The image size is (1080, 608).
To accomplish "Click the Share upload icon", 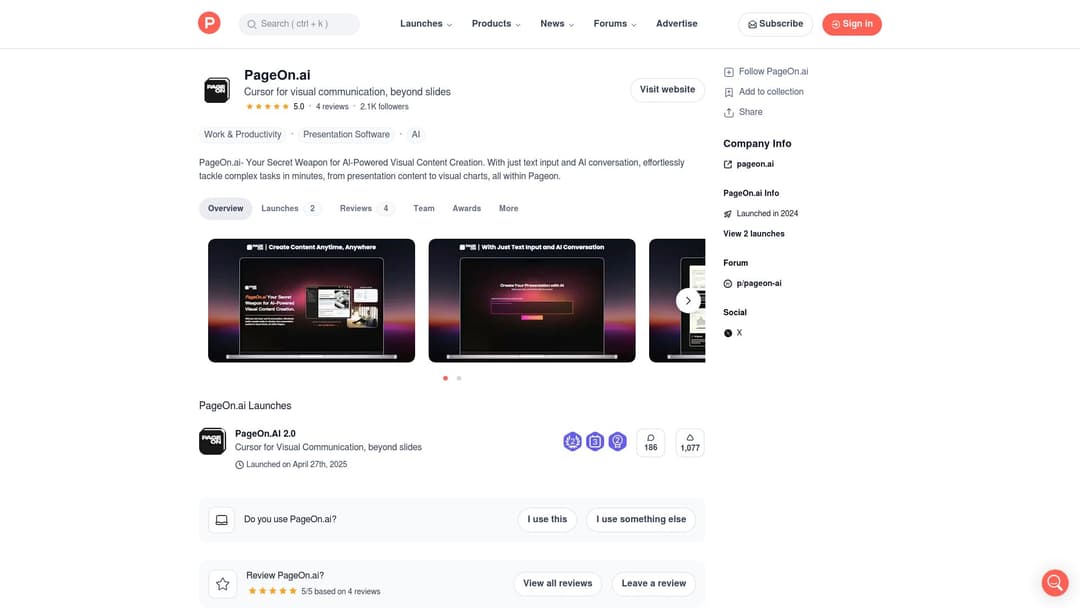I will point(729,112).
